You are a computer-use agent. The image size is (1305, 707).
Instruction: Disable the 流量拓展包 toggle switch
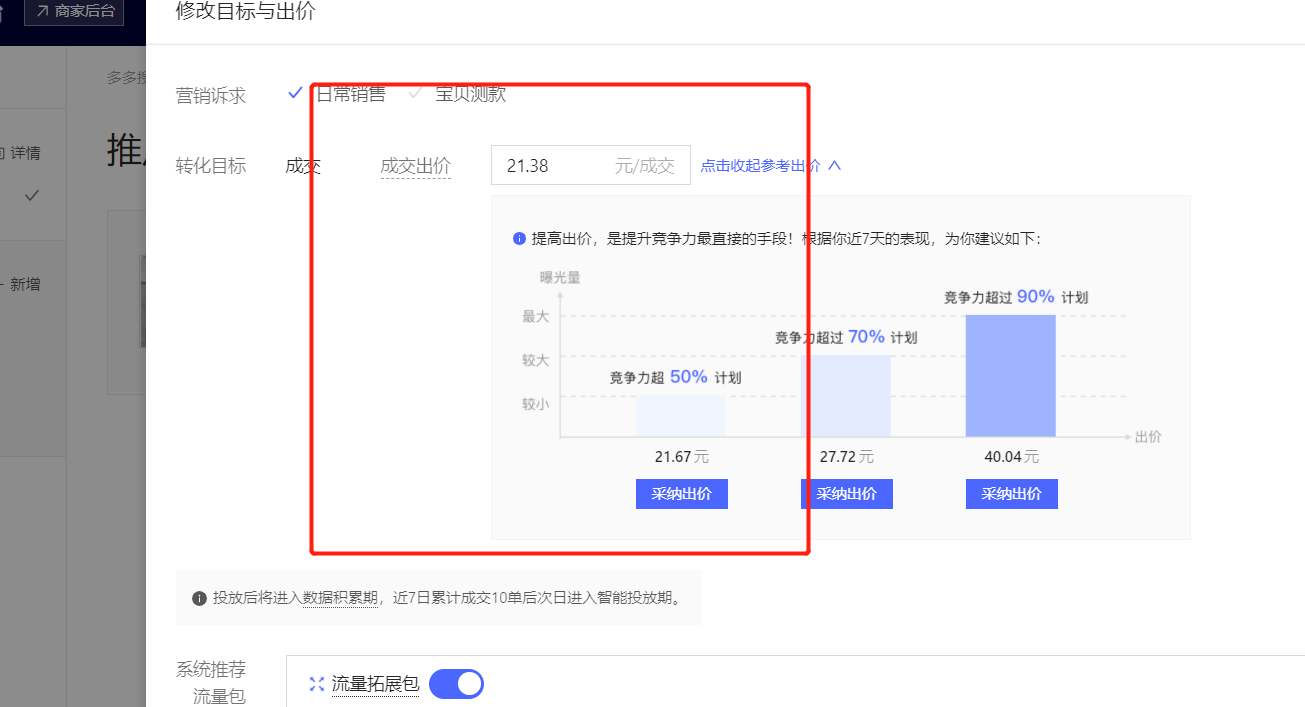pos(456,684)
